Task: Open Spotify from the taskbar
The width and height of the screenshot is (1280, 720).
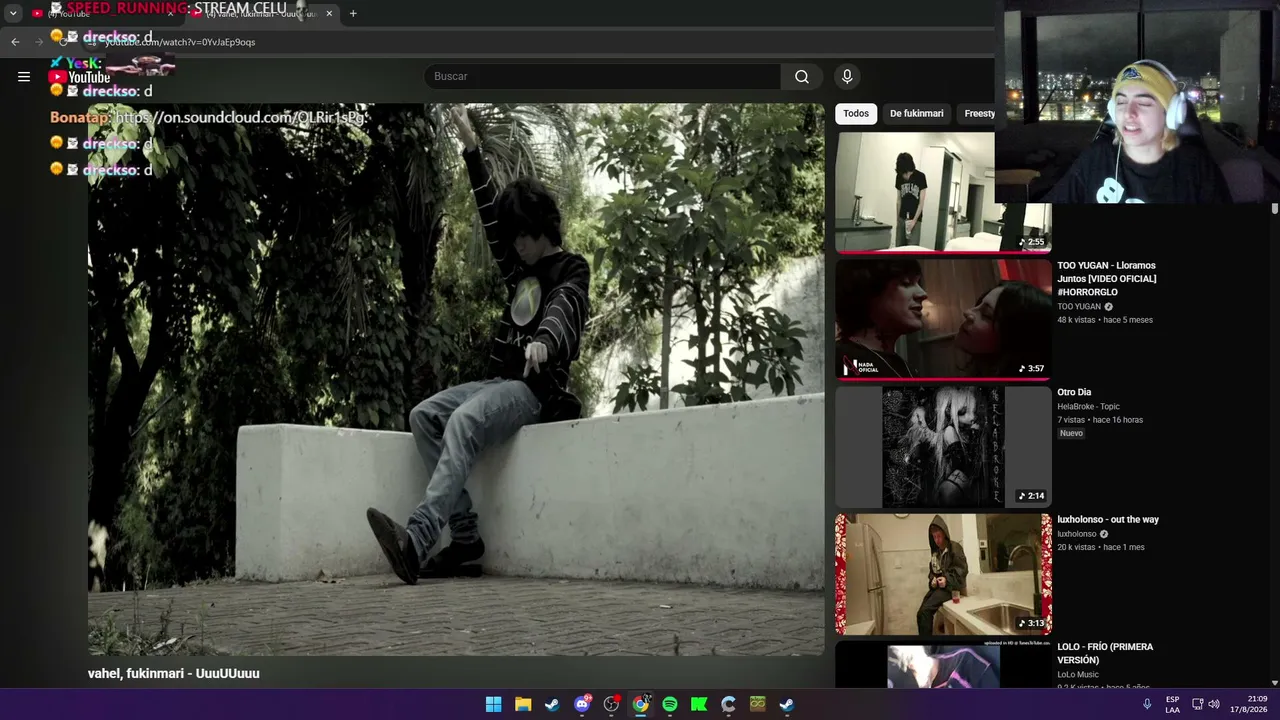Action: coord(670,704)
